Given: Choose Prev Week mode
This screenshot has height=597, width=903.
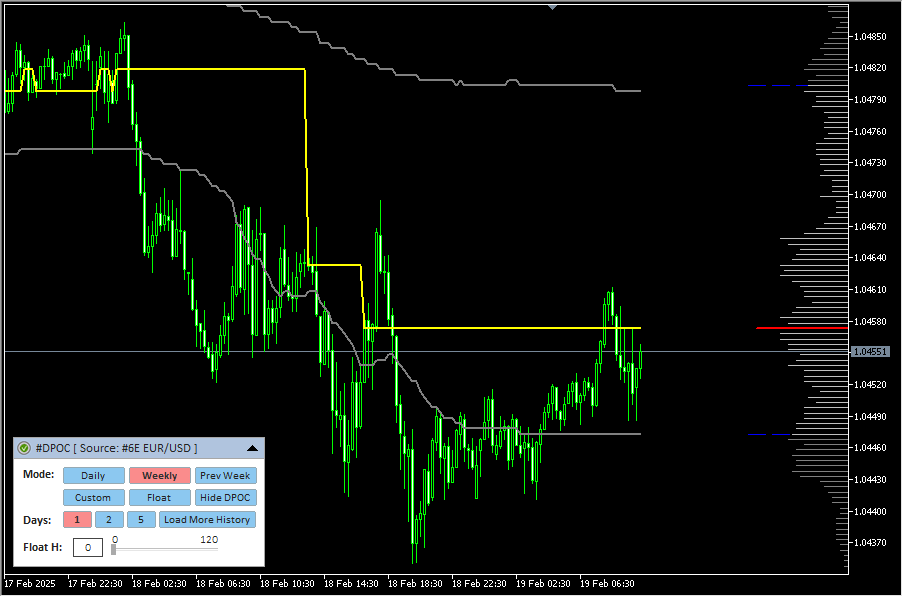Looking at the screenshot, I should (225, 476).
